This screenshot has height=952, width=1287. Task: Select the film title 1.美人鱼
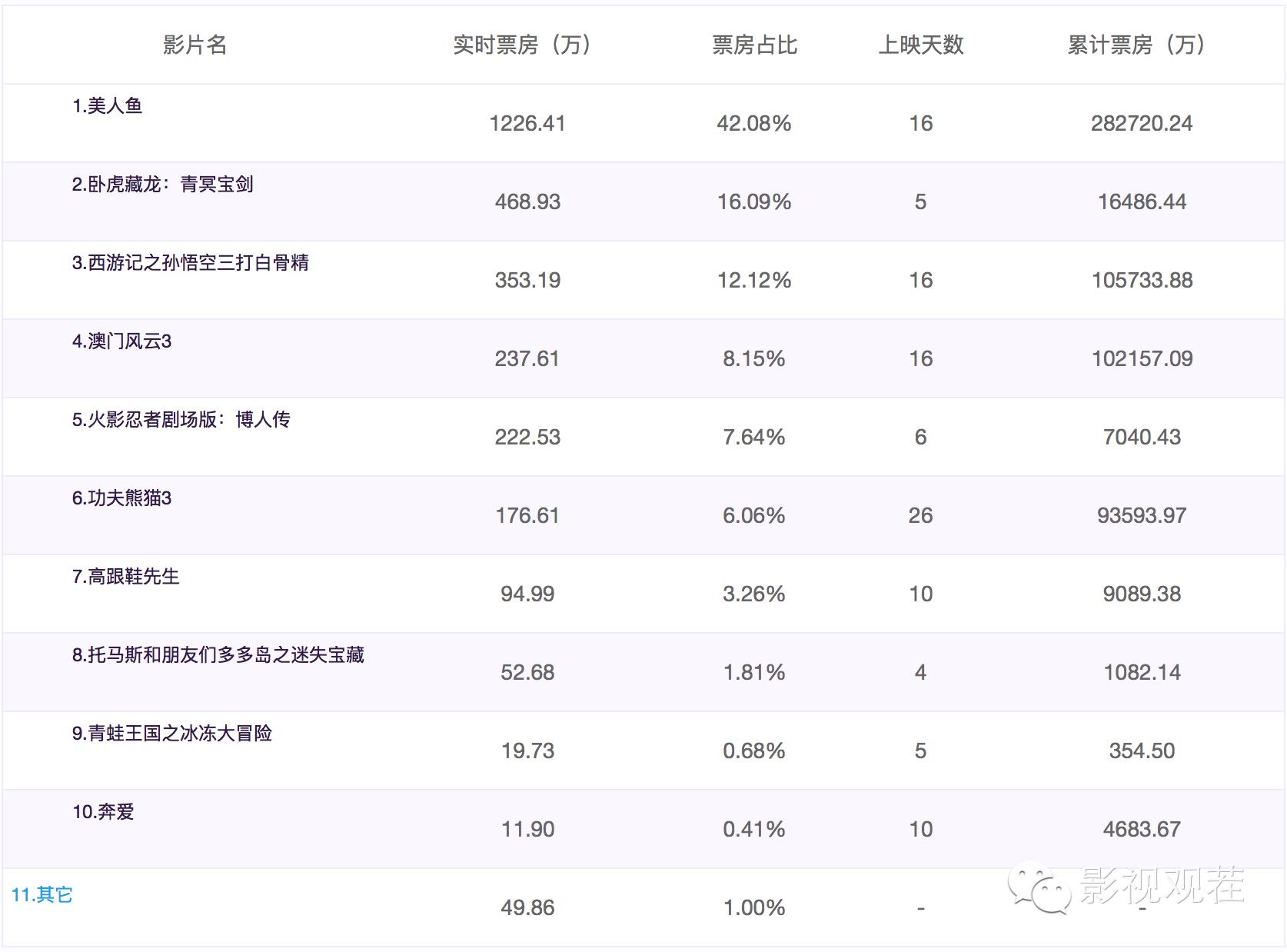(108, 106)
